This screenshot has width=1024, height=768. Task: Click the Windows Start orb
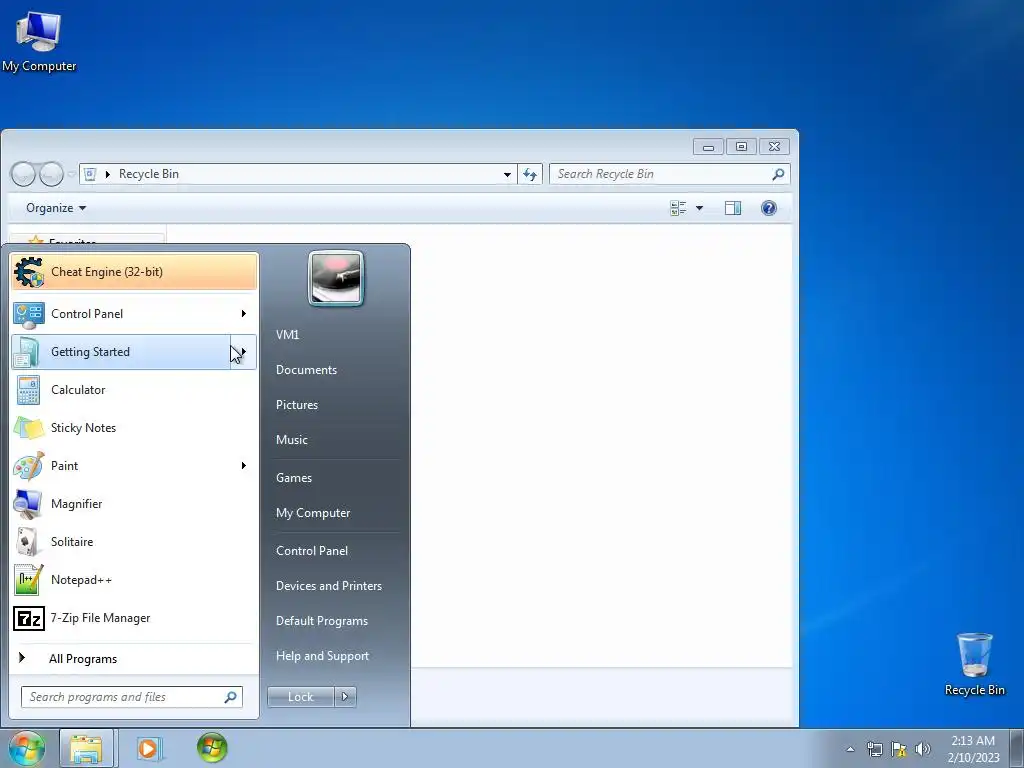[x=27, y=748]
